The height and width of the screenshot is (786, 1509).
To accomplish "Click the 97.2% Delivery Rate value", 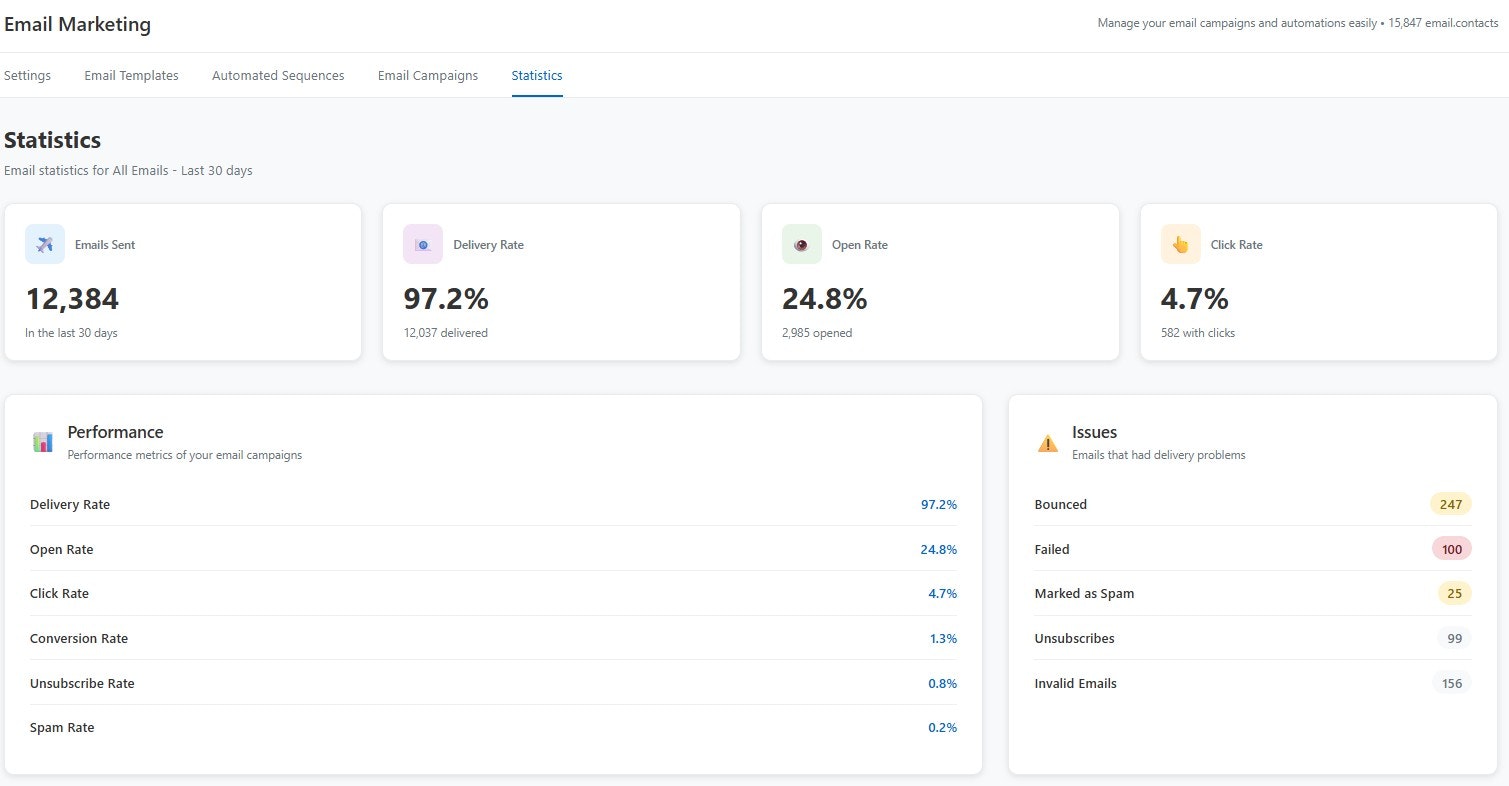I will (x=938, y=504).
